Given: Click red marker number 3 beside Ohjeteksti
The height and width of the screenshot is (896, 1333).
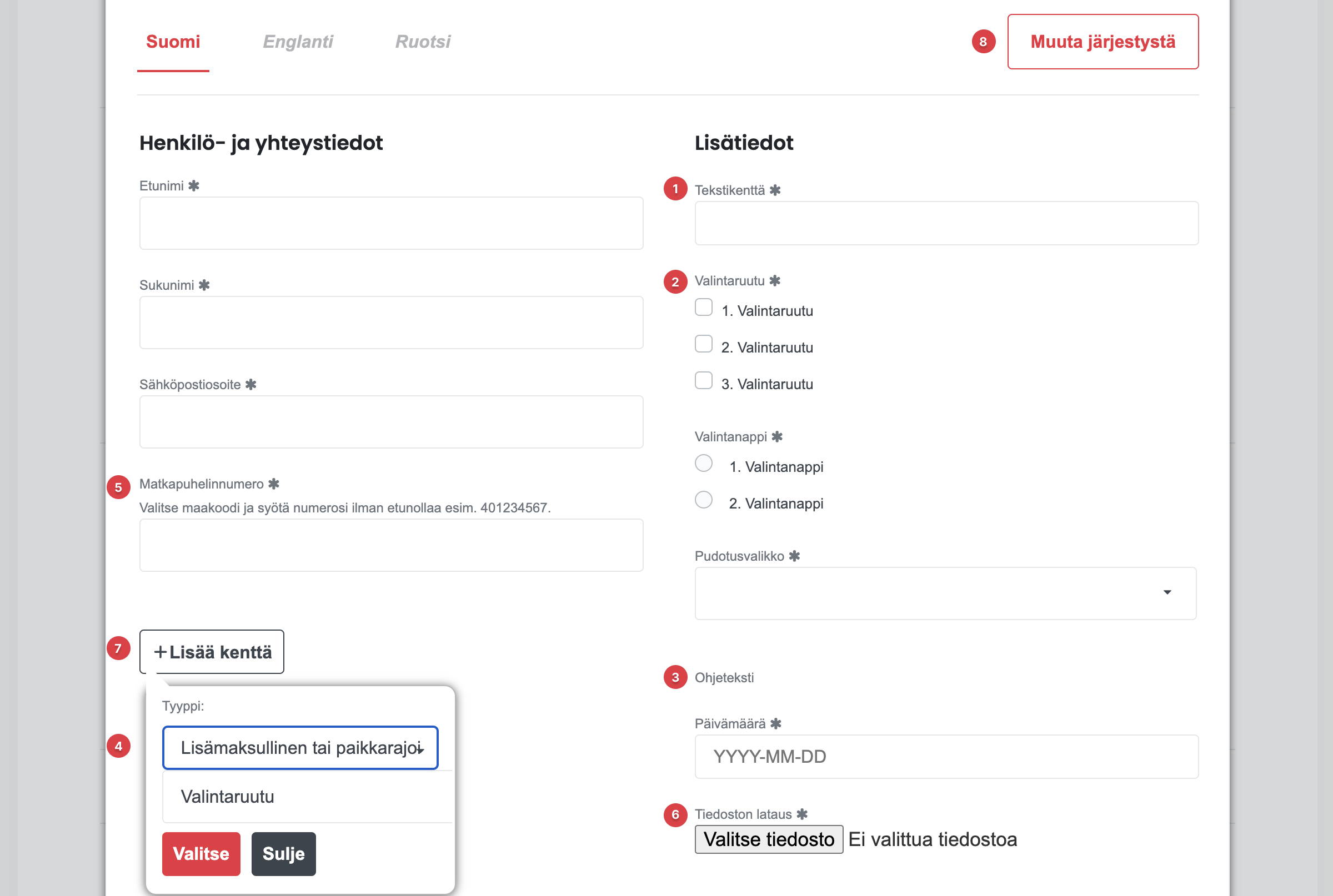Looking at the screenshot, I should pos(675,677).
